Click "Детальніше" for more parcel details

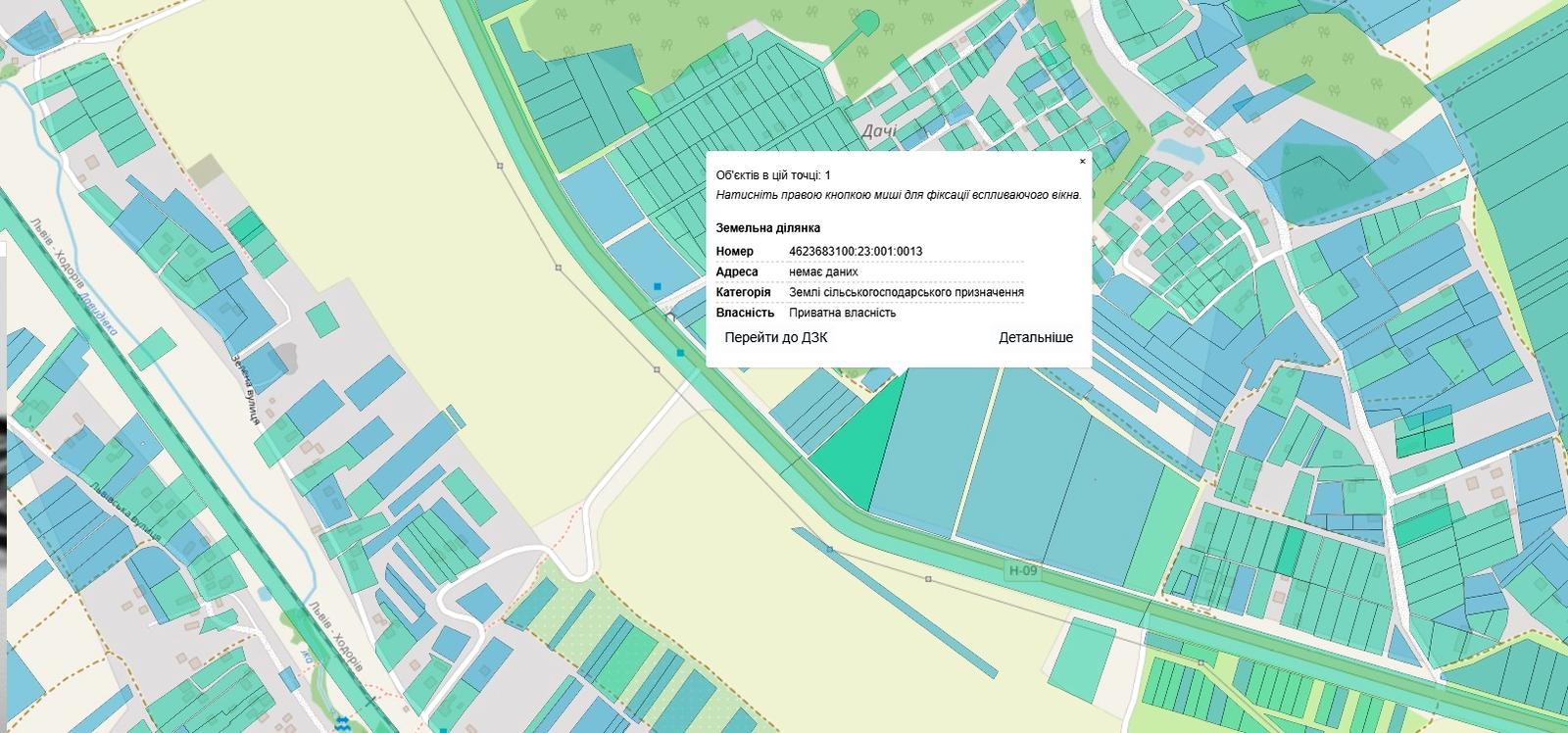pyautogui.click(x=1035, y=337)
